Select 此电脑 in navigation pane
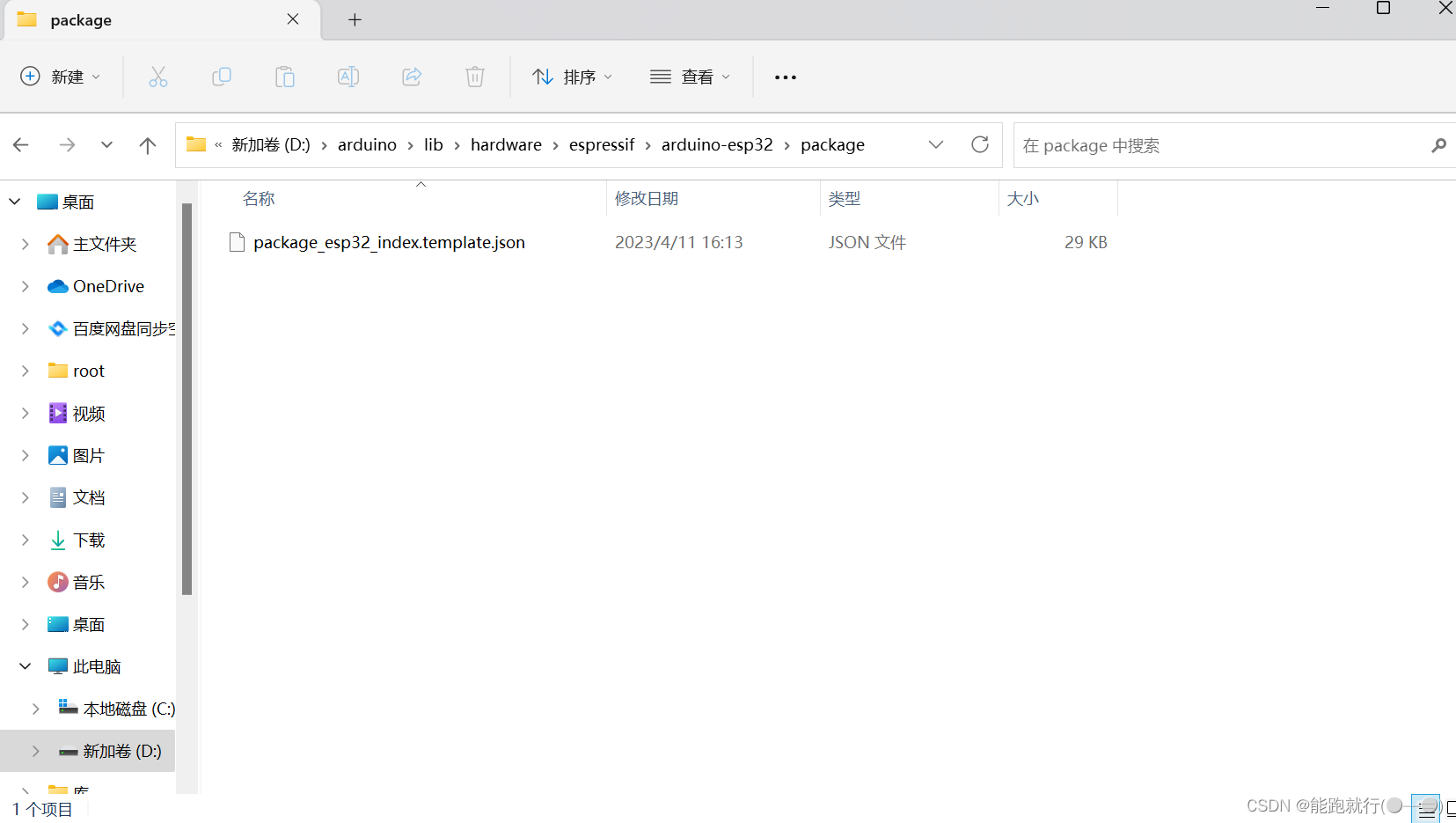Screen dimensions: 1456x823 point(97,666)
